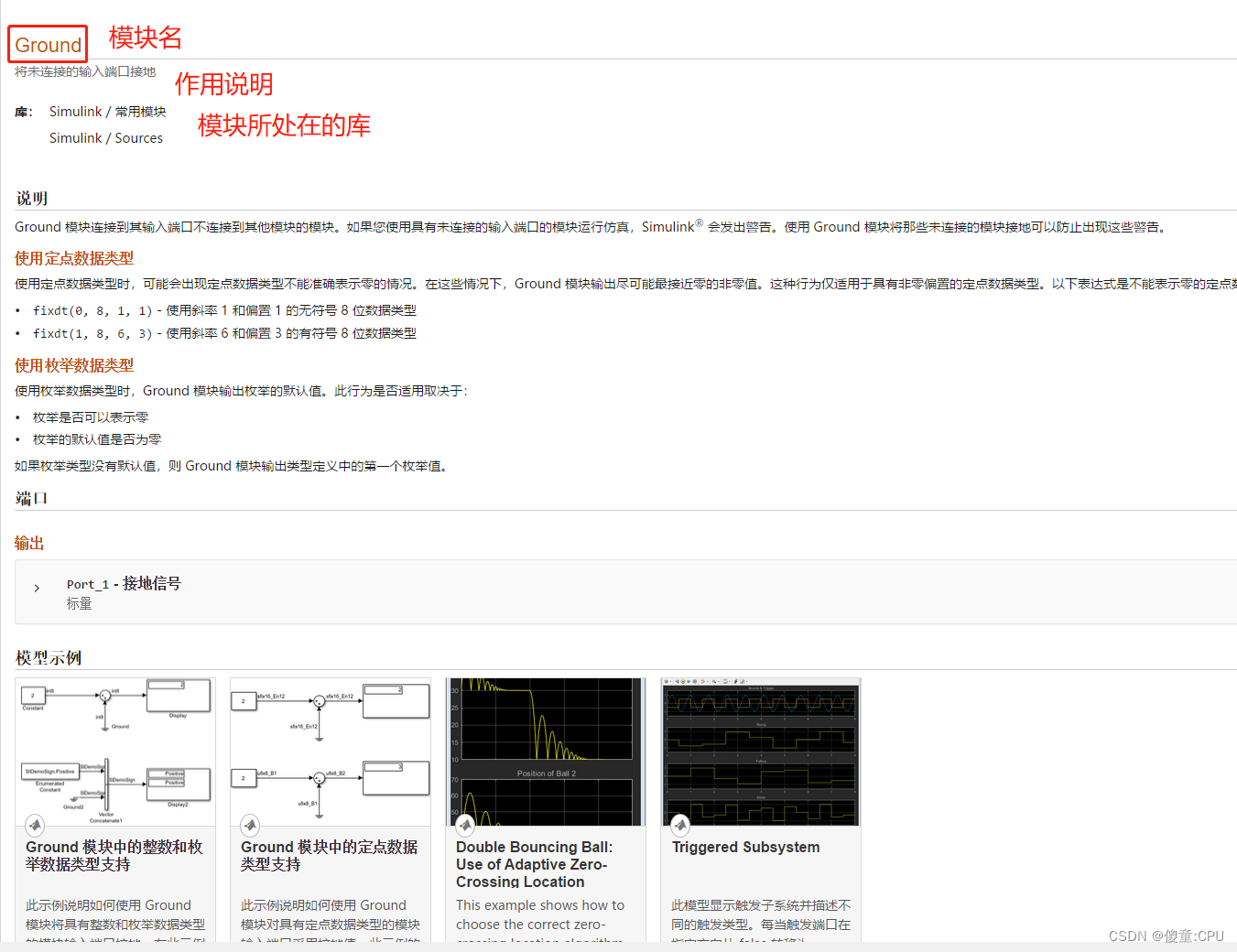The width and height of the screenshot is (1237, 952).
Task: Click the '输出' subsection heading
Action: (x=29, y=543)
